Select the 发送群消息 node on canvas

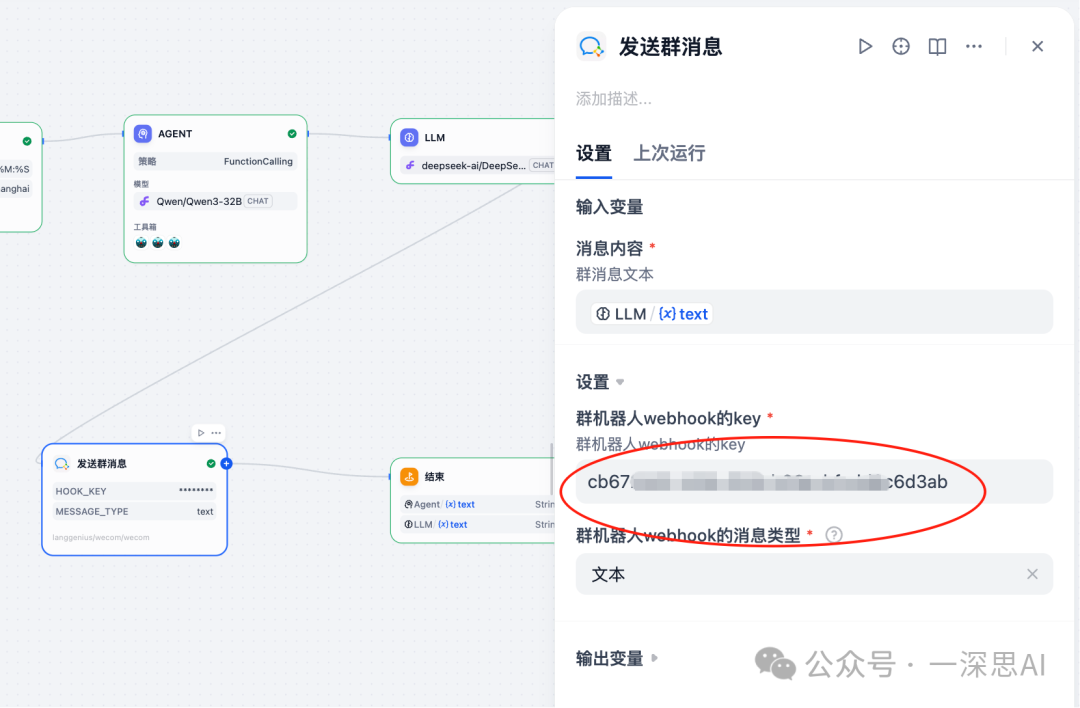(134, 499)
